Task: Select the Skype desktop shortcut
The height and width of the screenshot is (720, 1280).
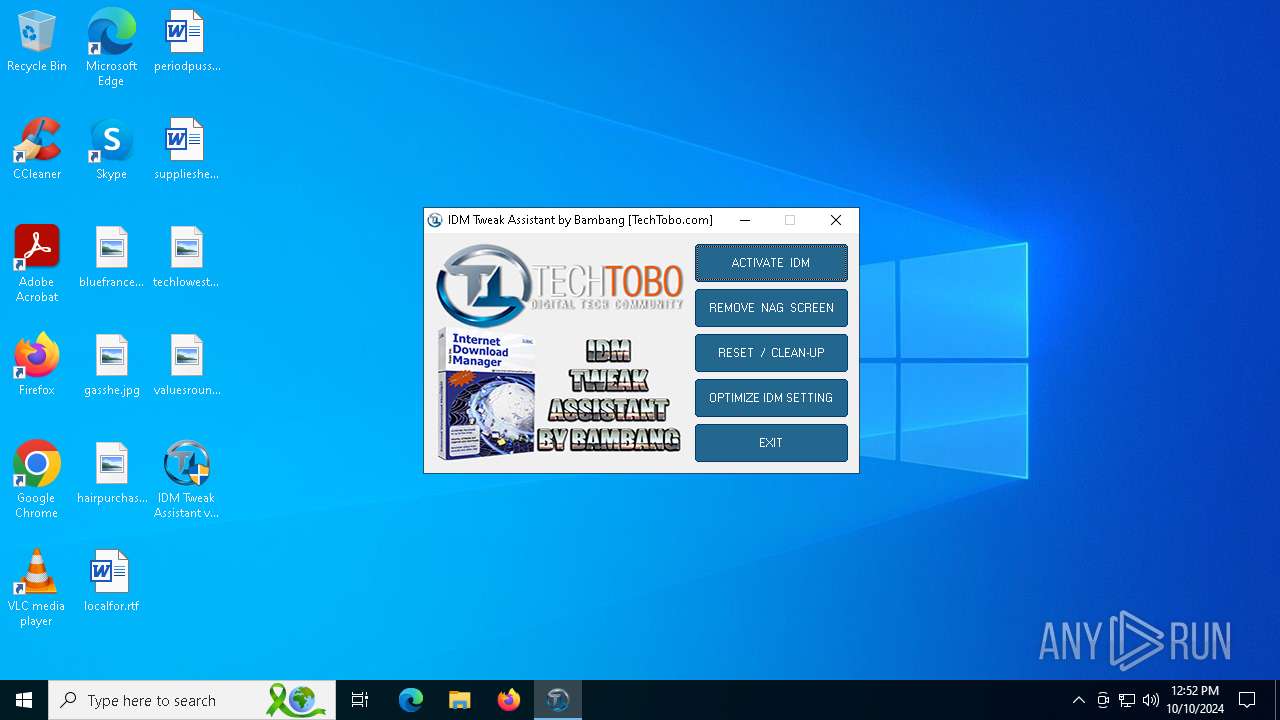Action: pyautogui.click(x=111, y=150)
